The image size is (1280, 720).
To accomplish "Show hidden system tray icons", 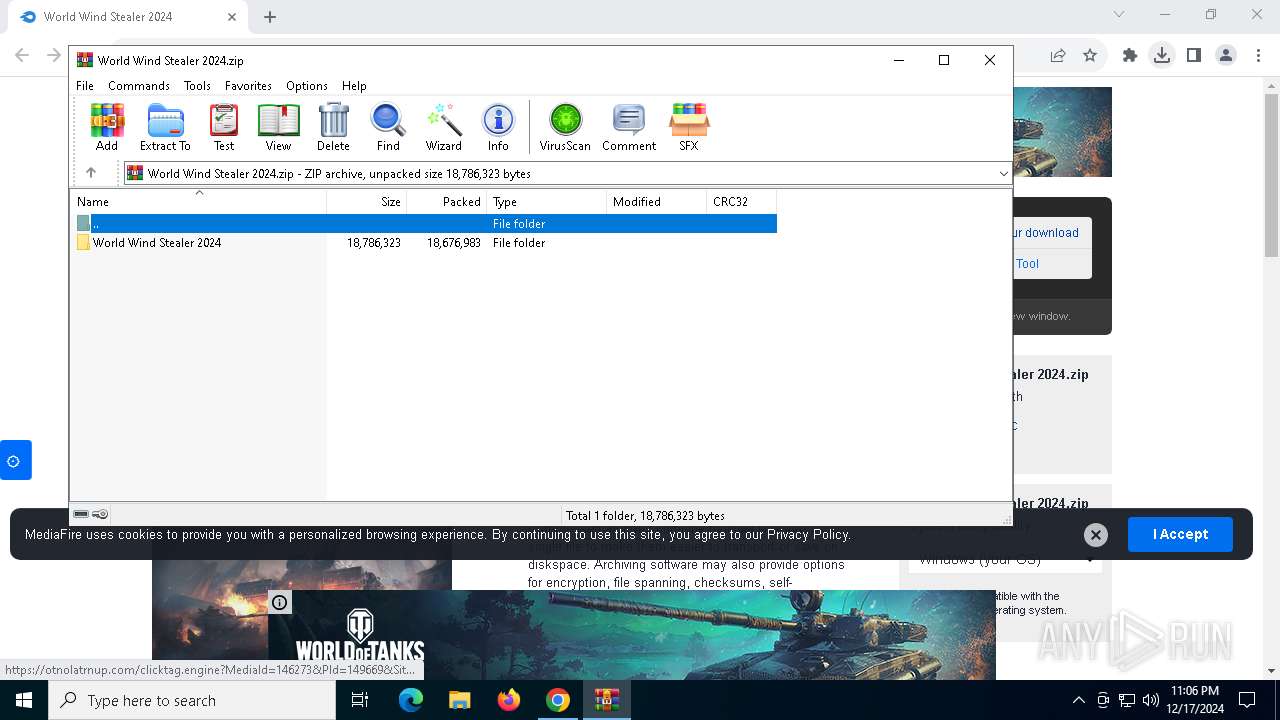I will (1078, 700).
